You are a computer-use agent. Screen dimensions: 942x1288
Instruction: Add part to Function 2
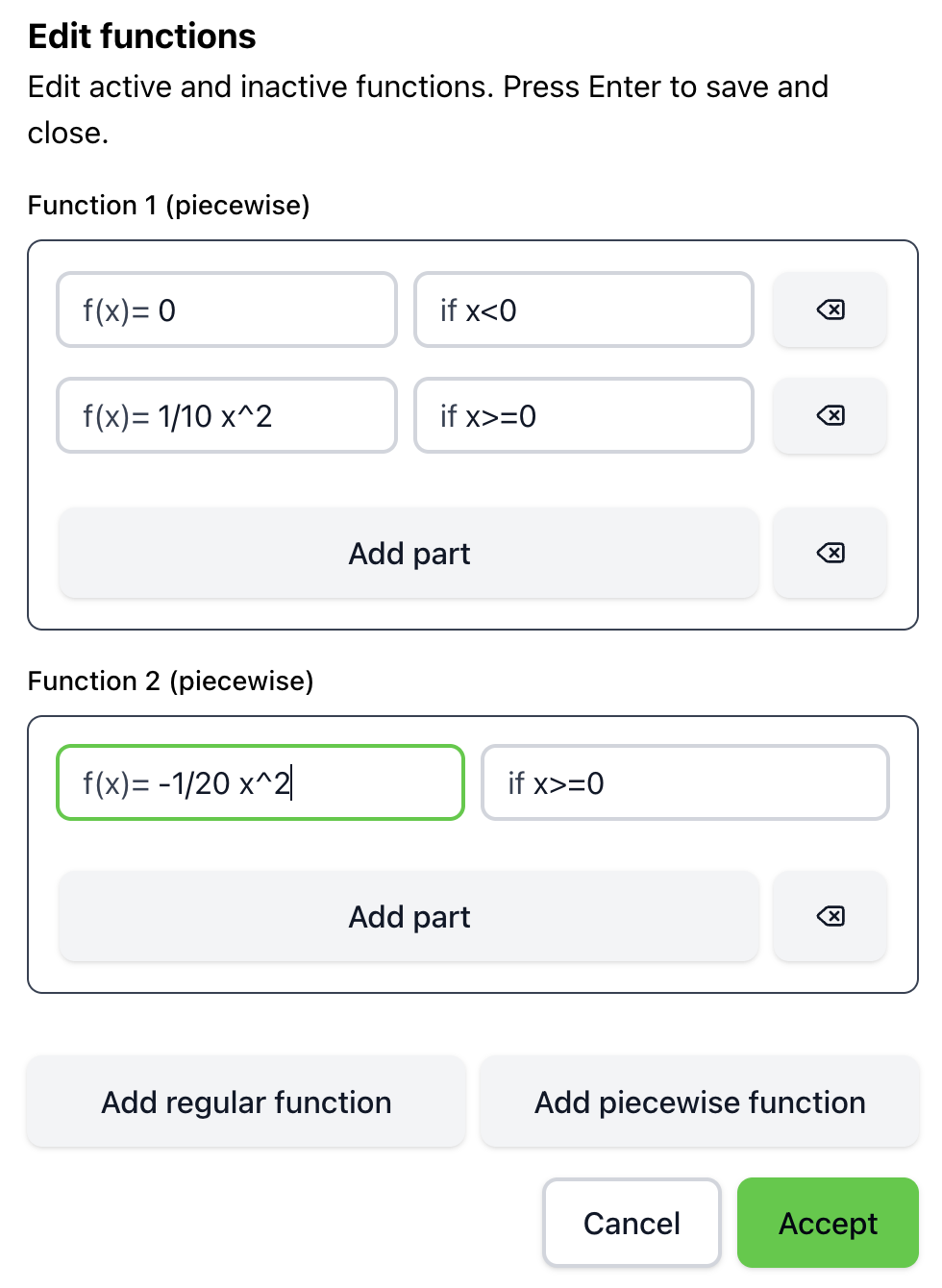coord(409,917)
